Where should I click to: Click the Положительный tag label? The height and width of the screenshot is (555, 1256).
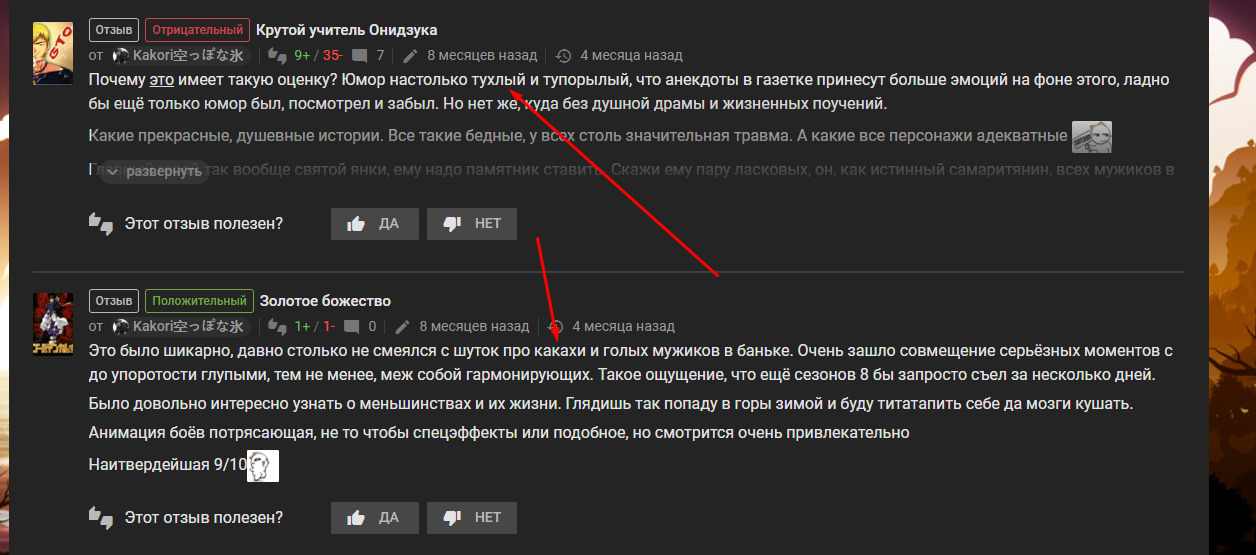[x=198, y=301]
